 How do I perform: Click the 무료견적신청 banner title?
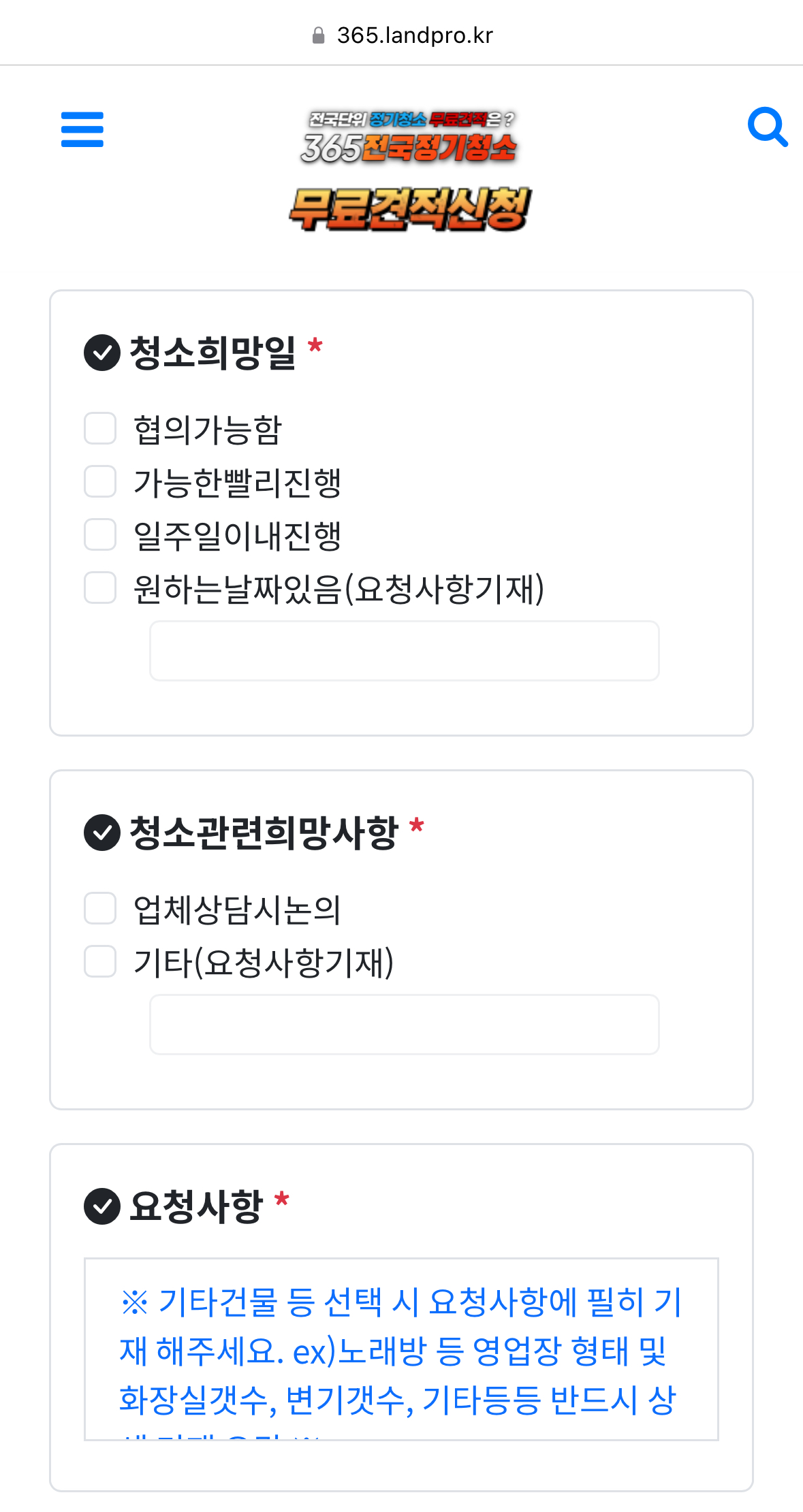click(x=409, y=209)
